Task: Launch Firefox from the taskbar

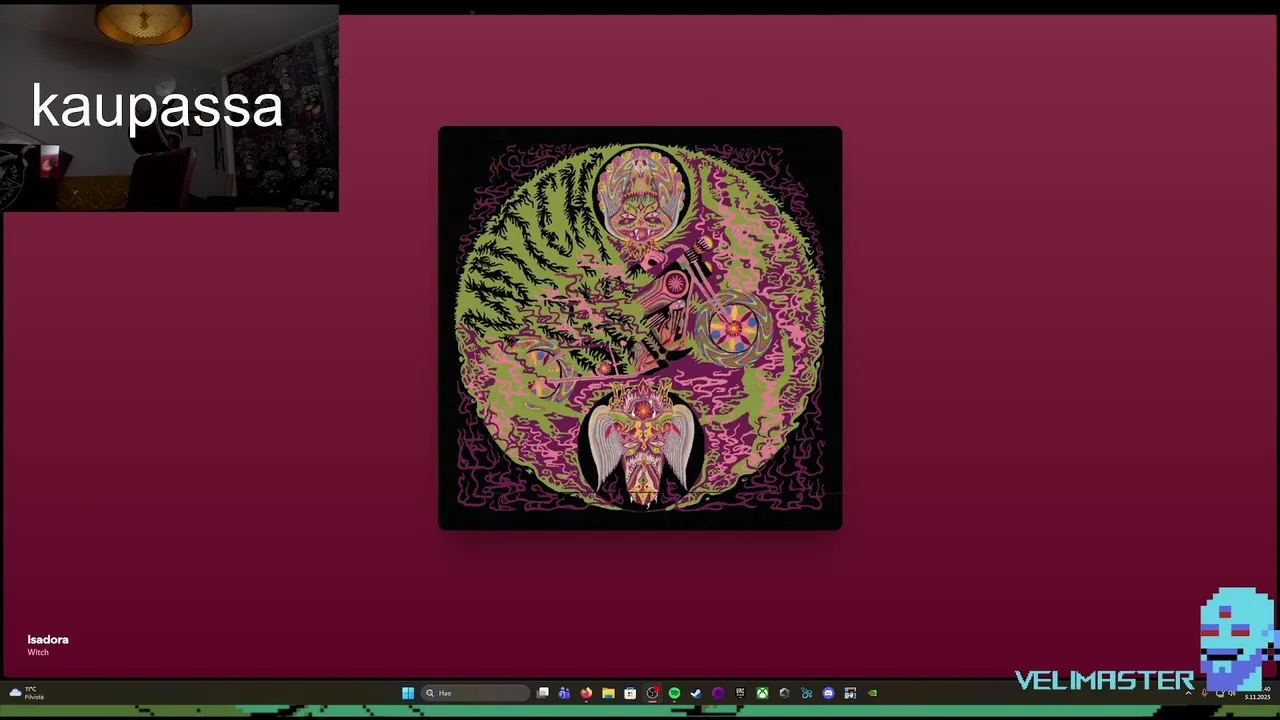Action: pos(586,693)
